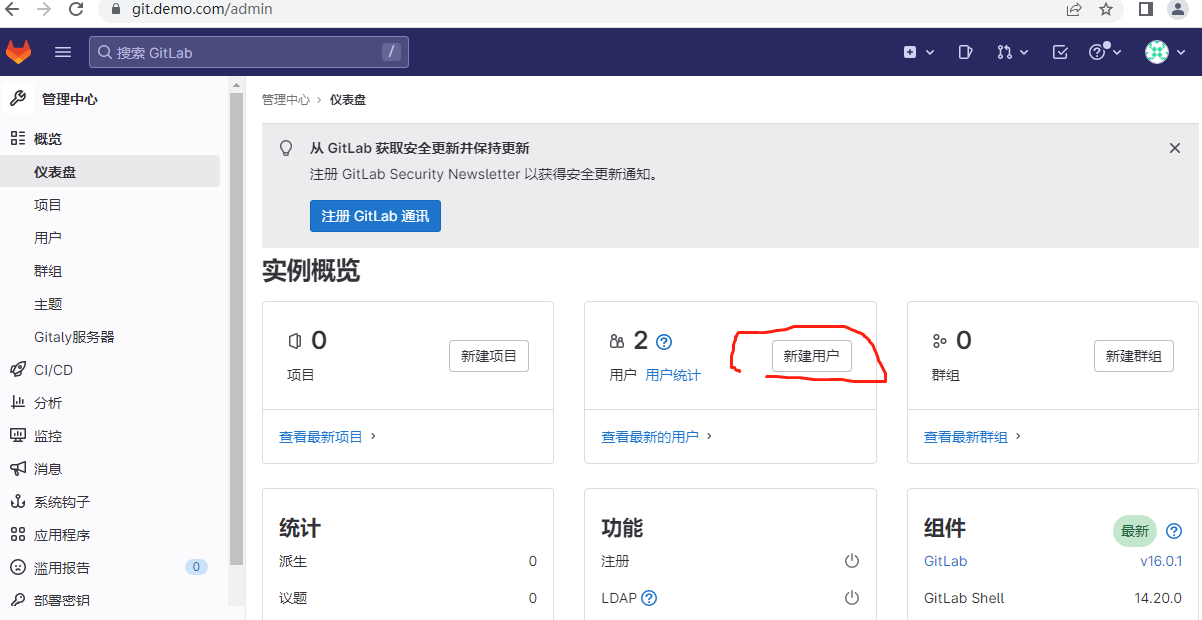Click the 最新 version badge

tap(1135, 531)
